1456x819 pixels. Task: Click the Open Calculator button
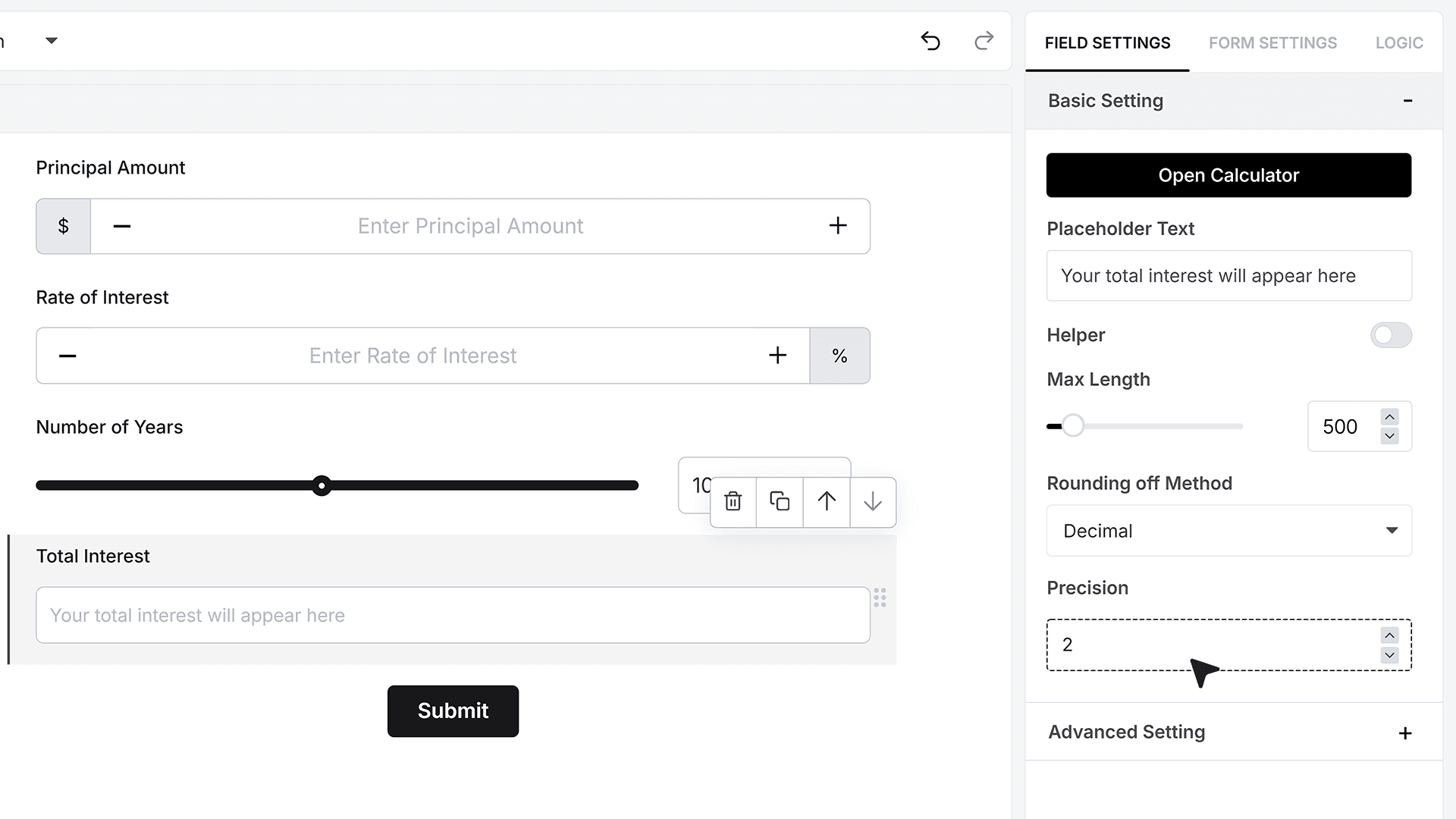(1228, 175)
